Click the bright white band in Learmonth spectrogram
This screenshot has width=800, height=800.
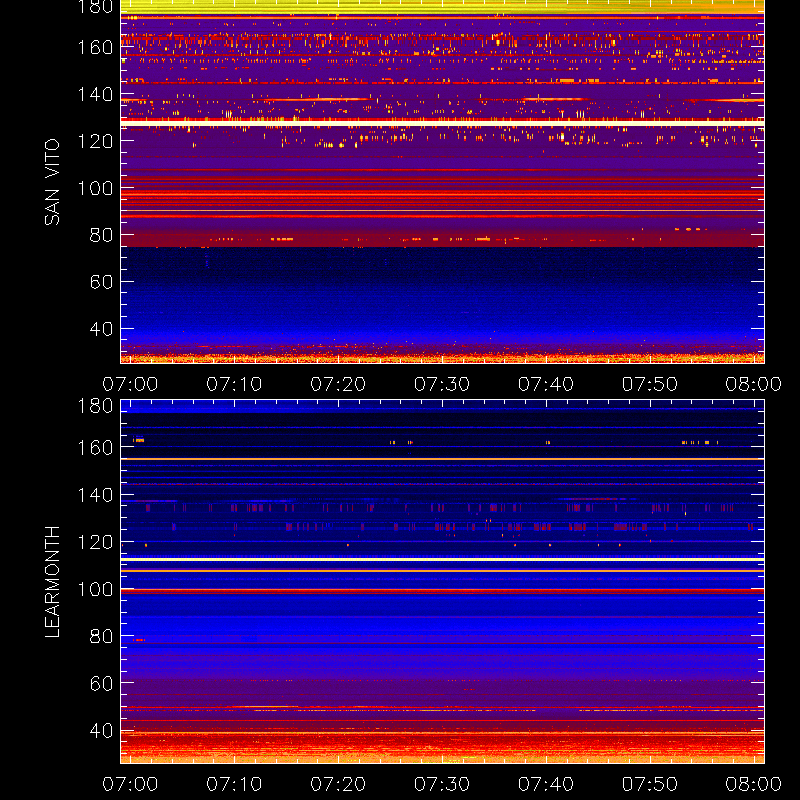(x=442, y=560)
